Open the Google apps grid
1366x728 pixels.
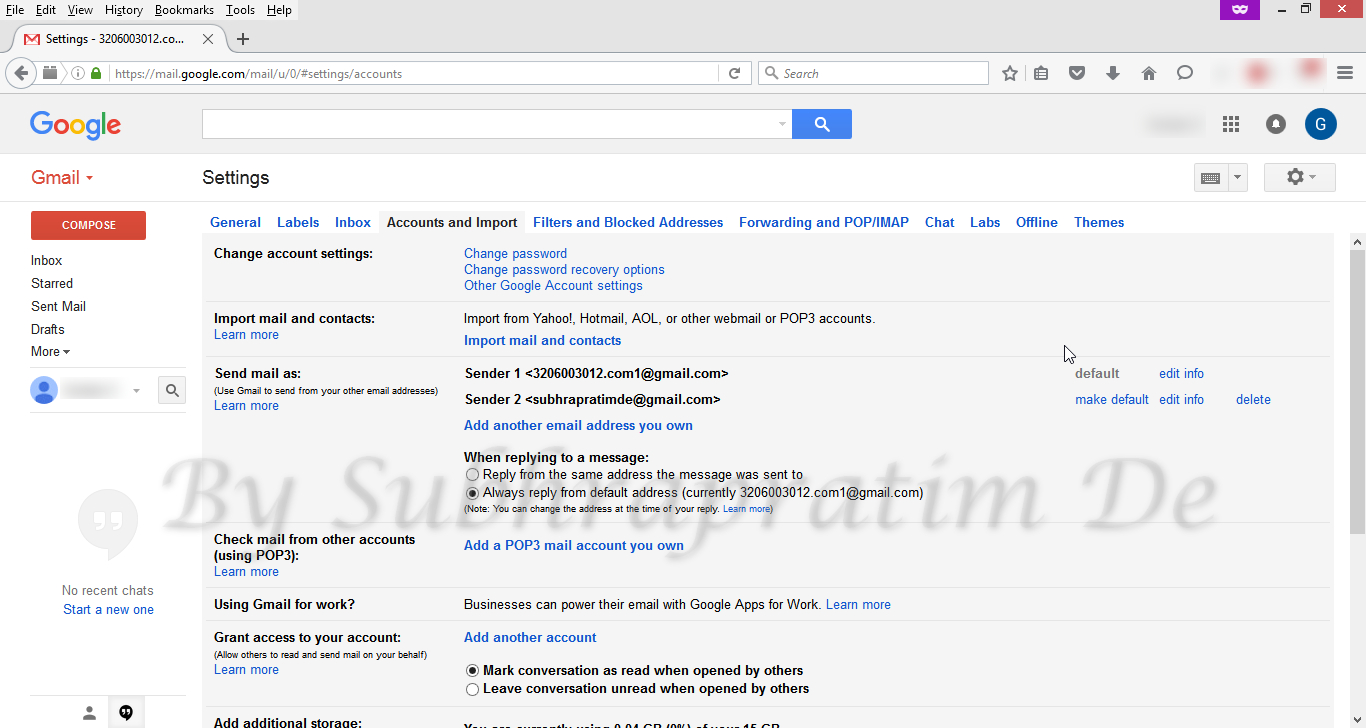click(1231, 124)
